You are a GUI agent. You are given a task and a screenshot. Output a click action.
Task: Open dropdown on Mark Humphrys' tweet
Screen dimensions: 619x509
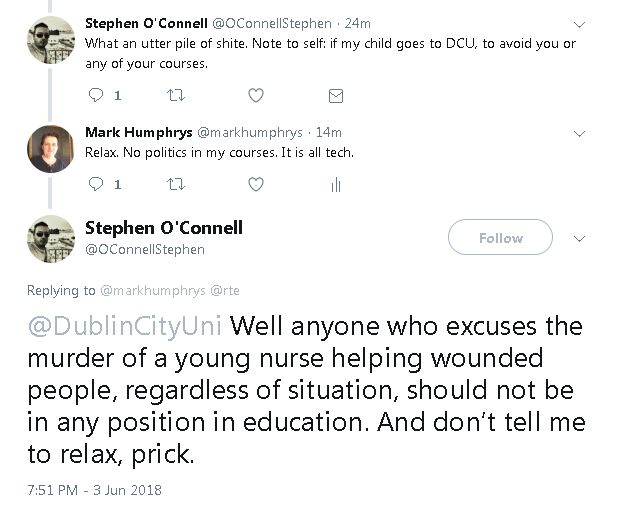pyautogui.click(x=580, y=133)
